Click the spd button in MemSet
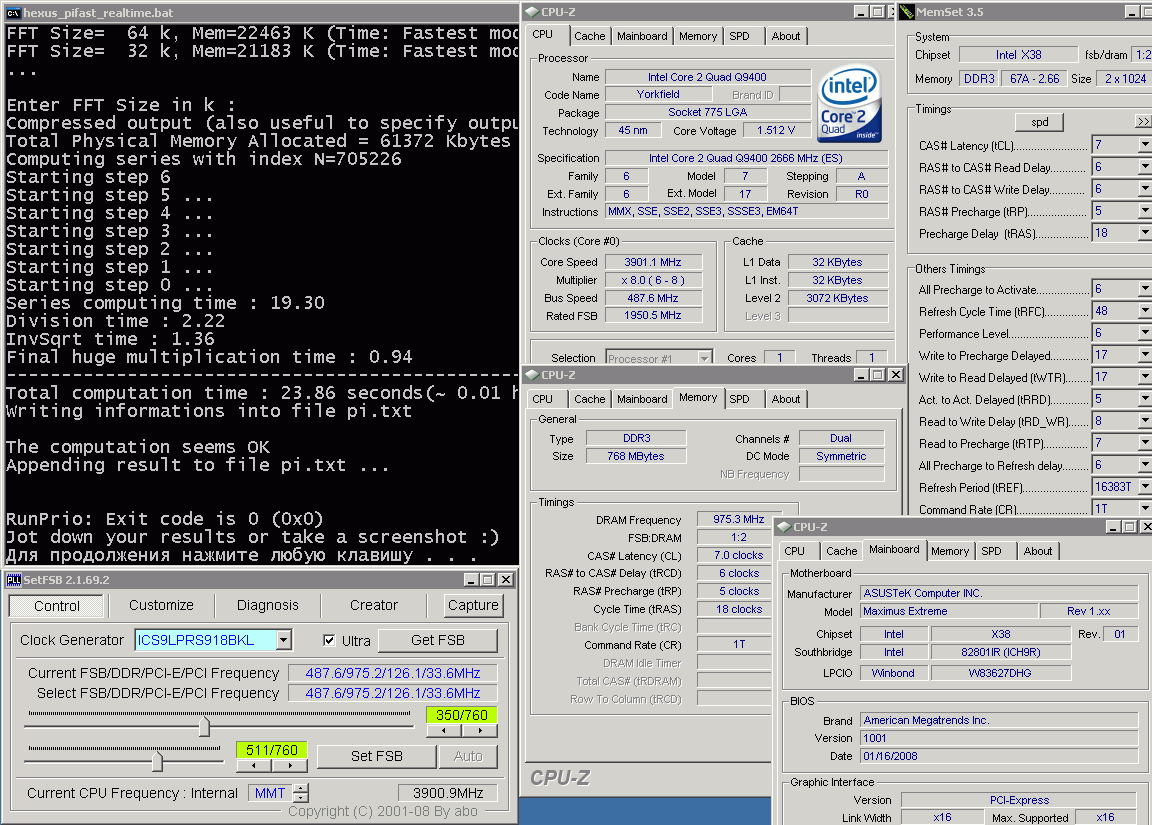1152x825 pixels. tap(1040, 122)
